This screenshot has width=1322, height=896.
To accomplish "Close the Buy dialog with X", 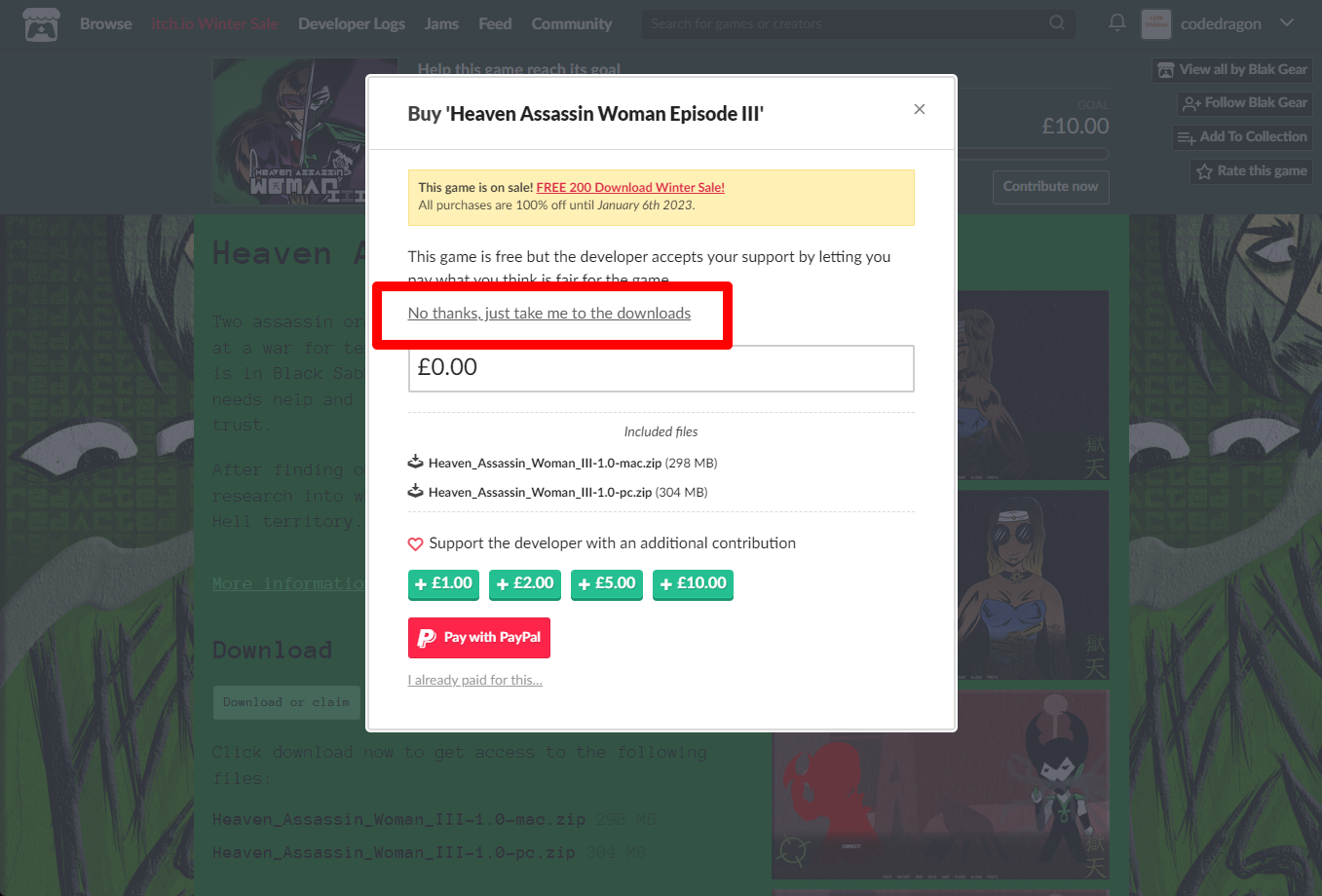I will pyautogui.click(x=919, y=109).
